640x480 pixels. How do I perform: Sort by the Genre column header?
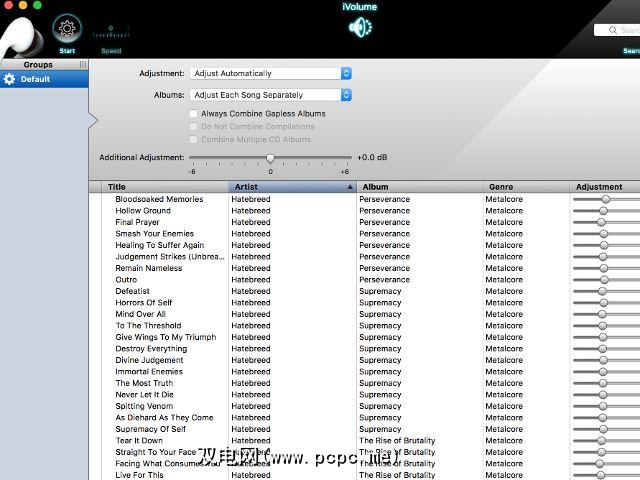click(526, 187)
